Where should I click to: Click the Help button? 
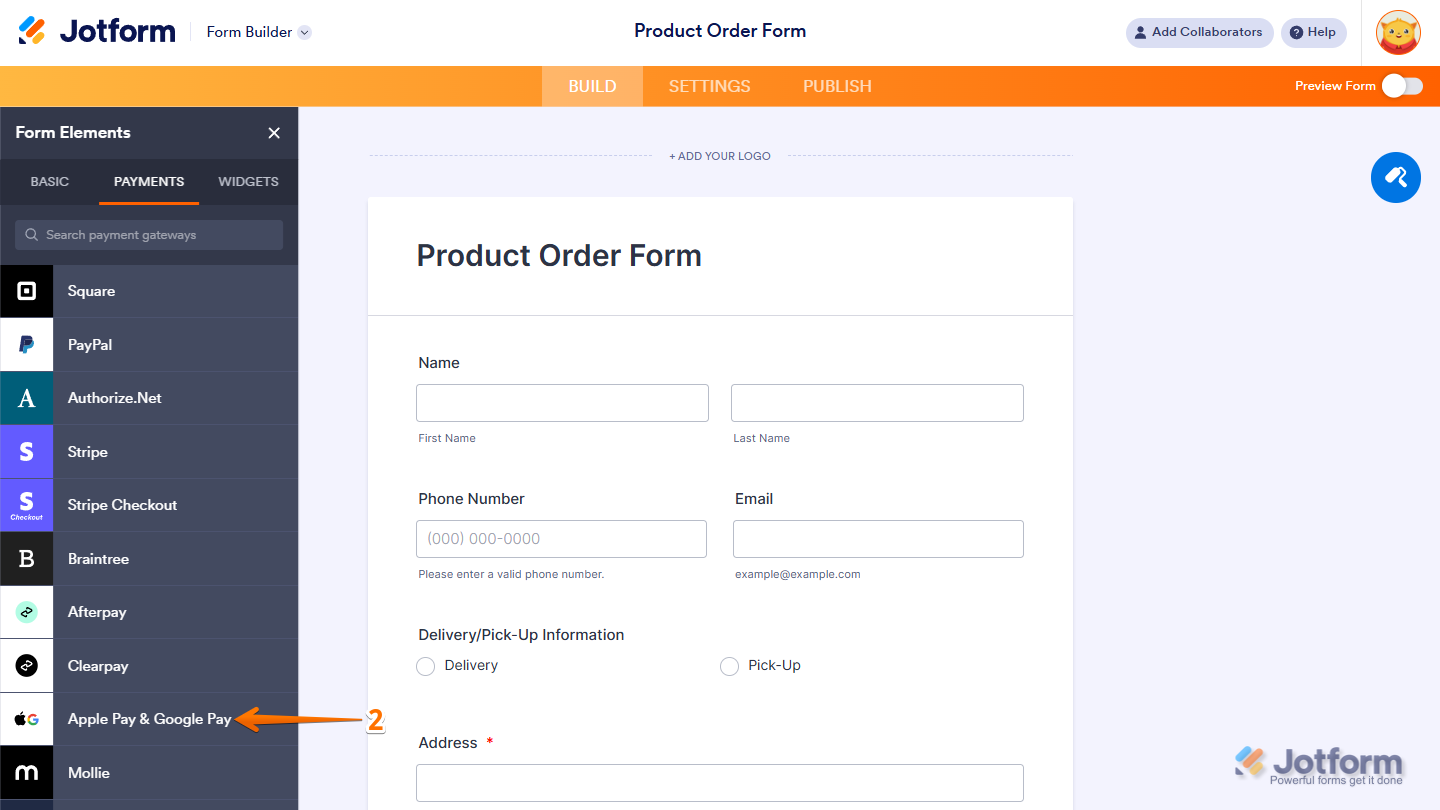pyautogui.click(x=1313, y=32)
